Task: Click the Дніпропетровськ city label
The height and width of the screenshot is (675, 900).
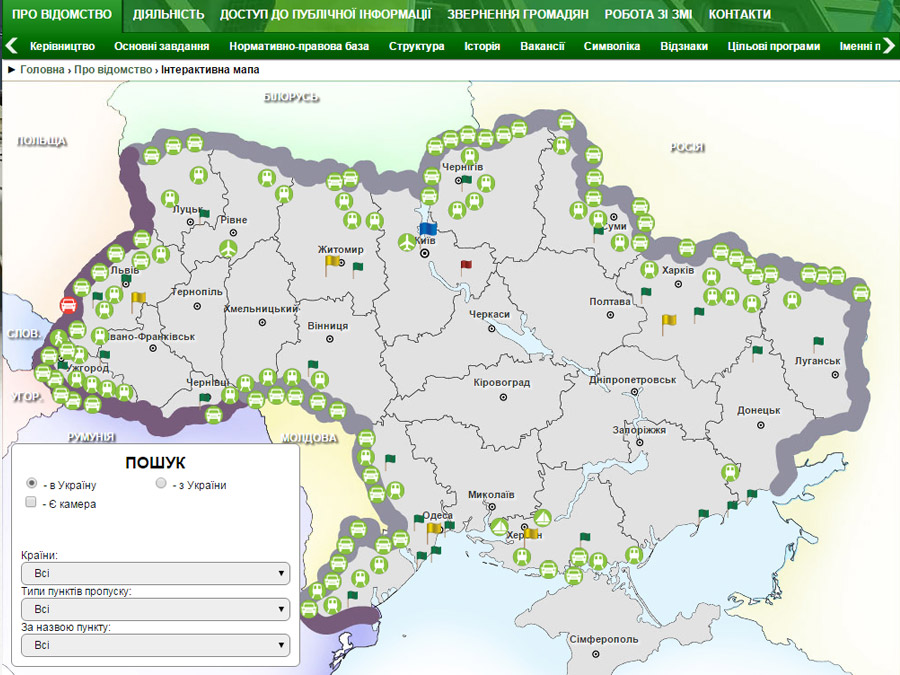Action: (x=633, y=380)
